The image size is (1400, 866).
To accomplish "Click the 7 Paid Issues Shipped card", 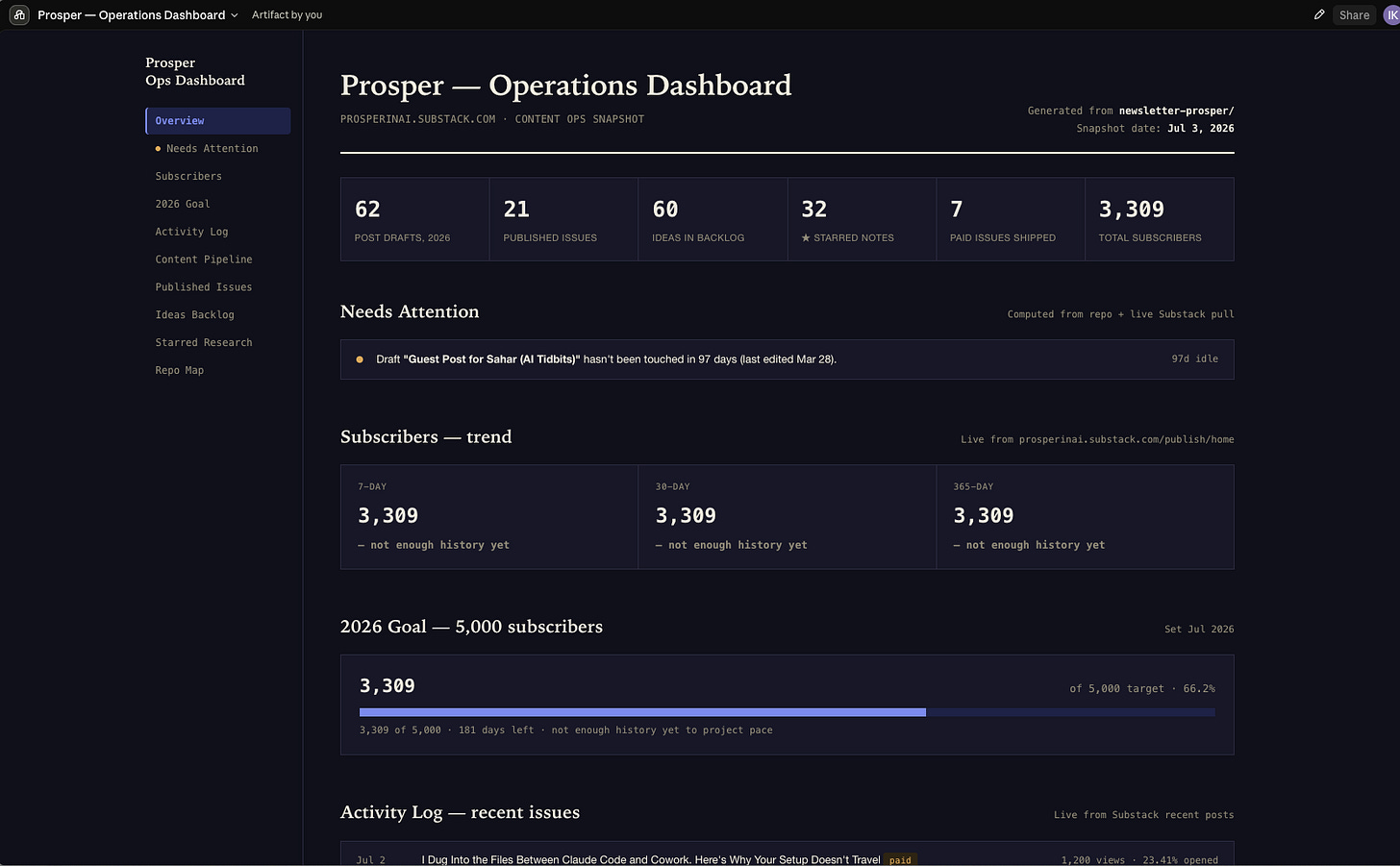I will [1011, 219].
